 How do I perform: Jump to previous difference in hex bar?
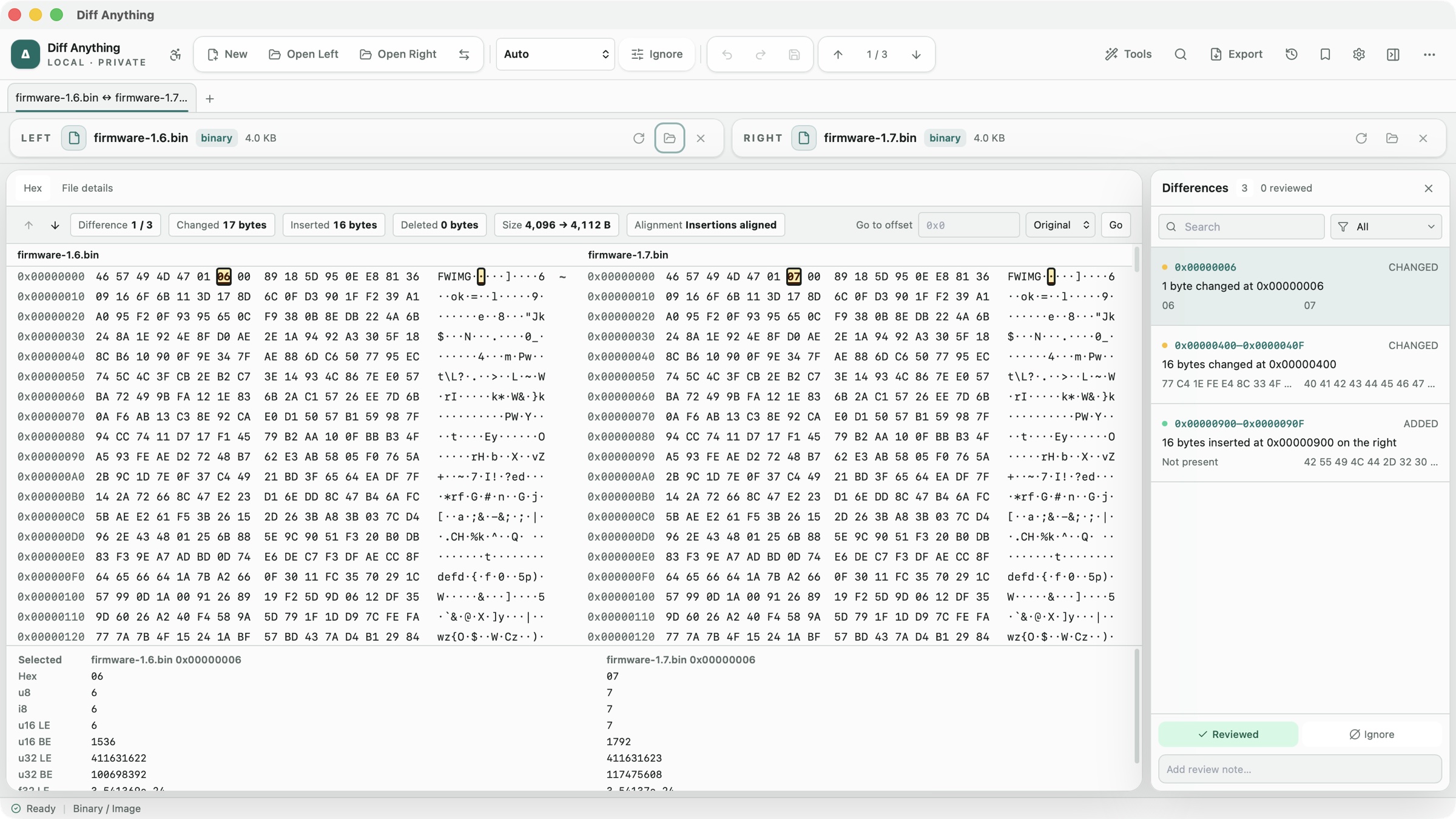[29, 225]
